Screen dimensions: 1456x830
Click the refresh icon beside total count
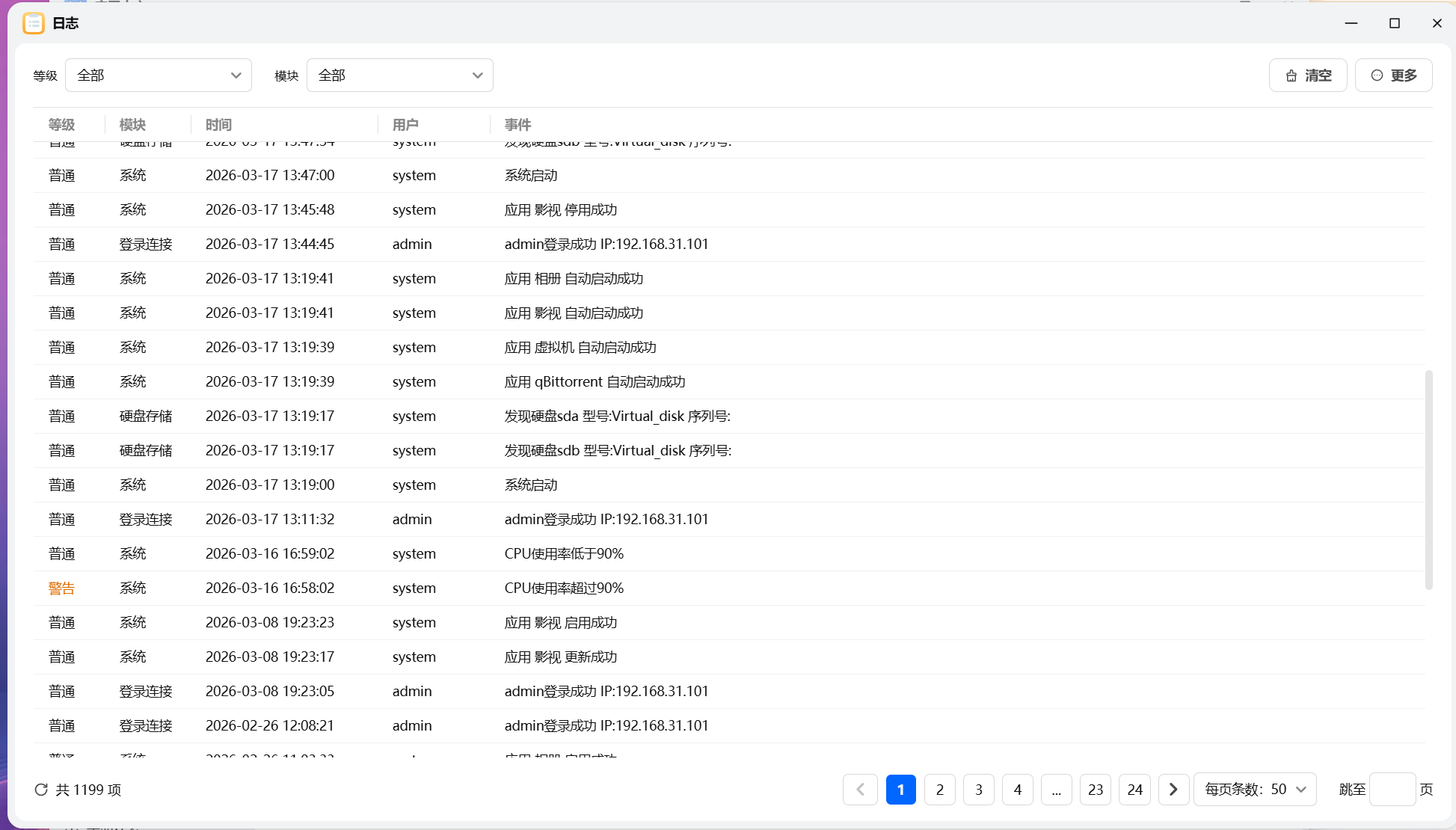click(41, 790)
